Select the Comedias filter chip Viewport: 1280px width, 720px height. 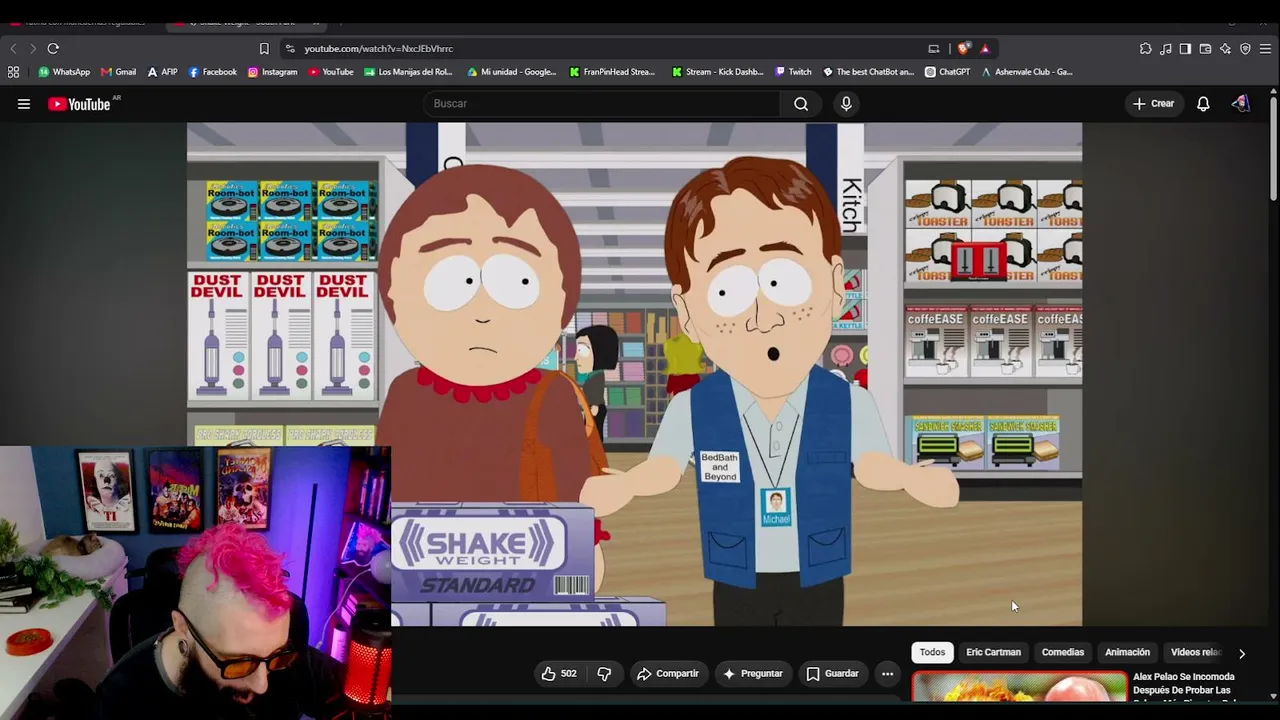point(1062,653)
